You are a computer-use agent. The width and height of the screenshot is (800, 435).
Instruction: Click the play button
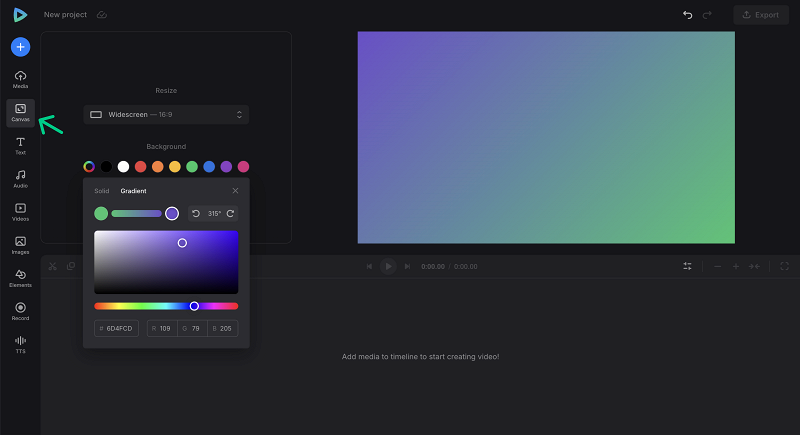tap(388, 266)
